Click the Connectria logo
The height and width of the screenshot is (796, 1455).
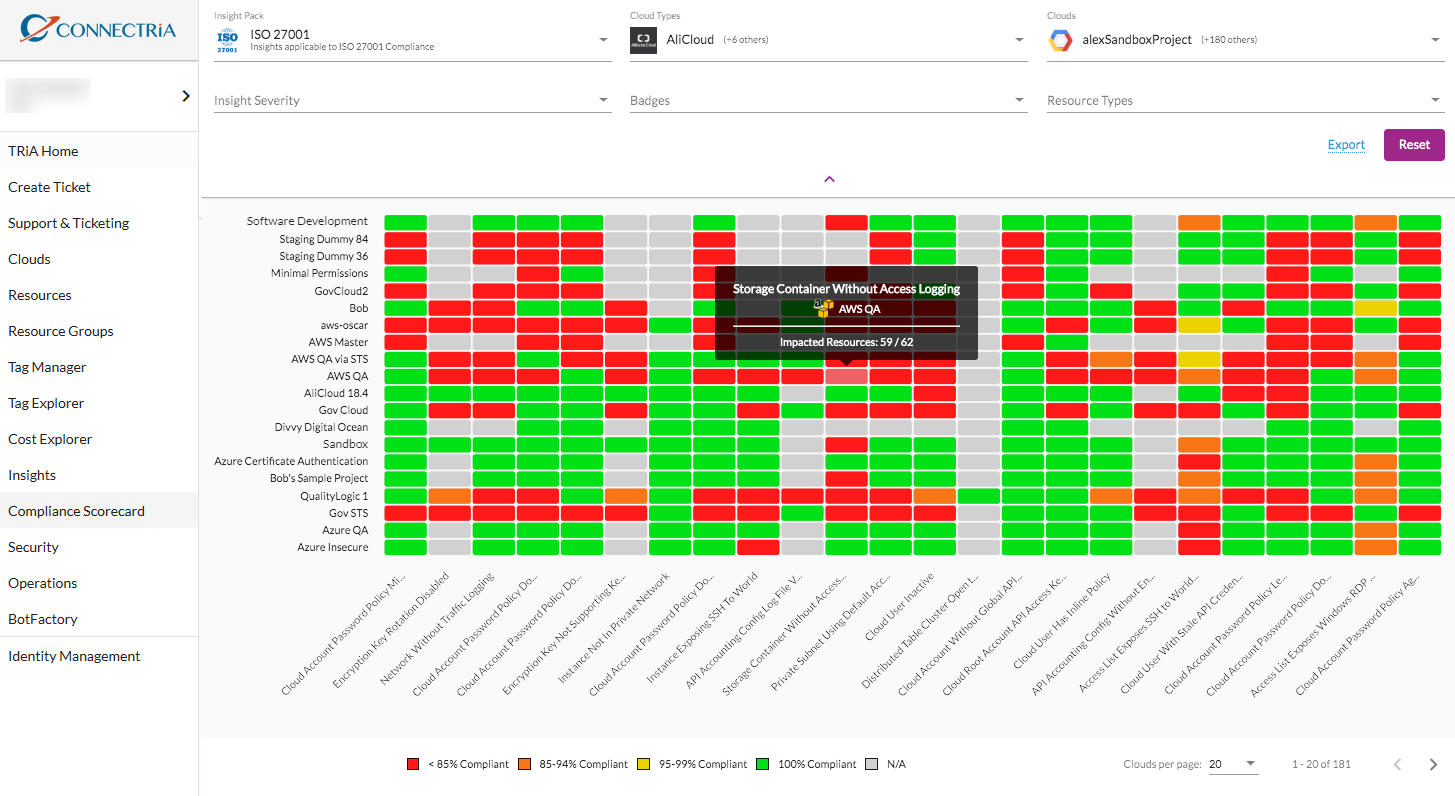tap(98, 29)
